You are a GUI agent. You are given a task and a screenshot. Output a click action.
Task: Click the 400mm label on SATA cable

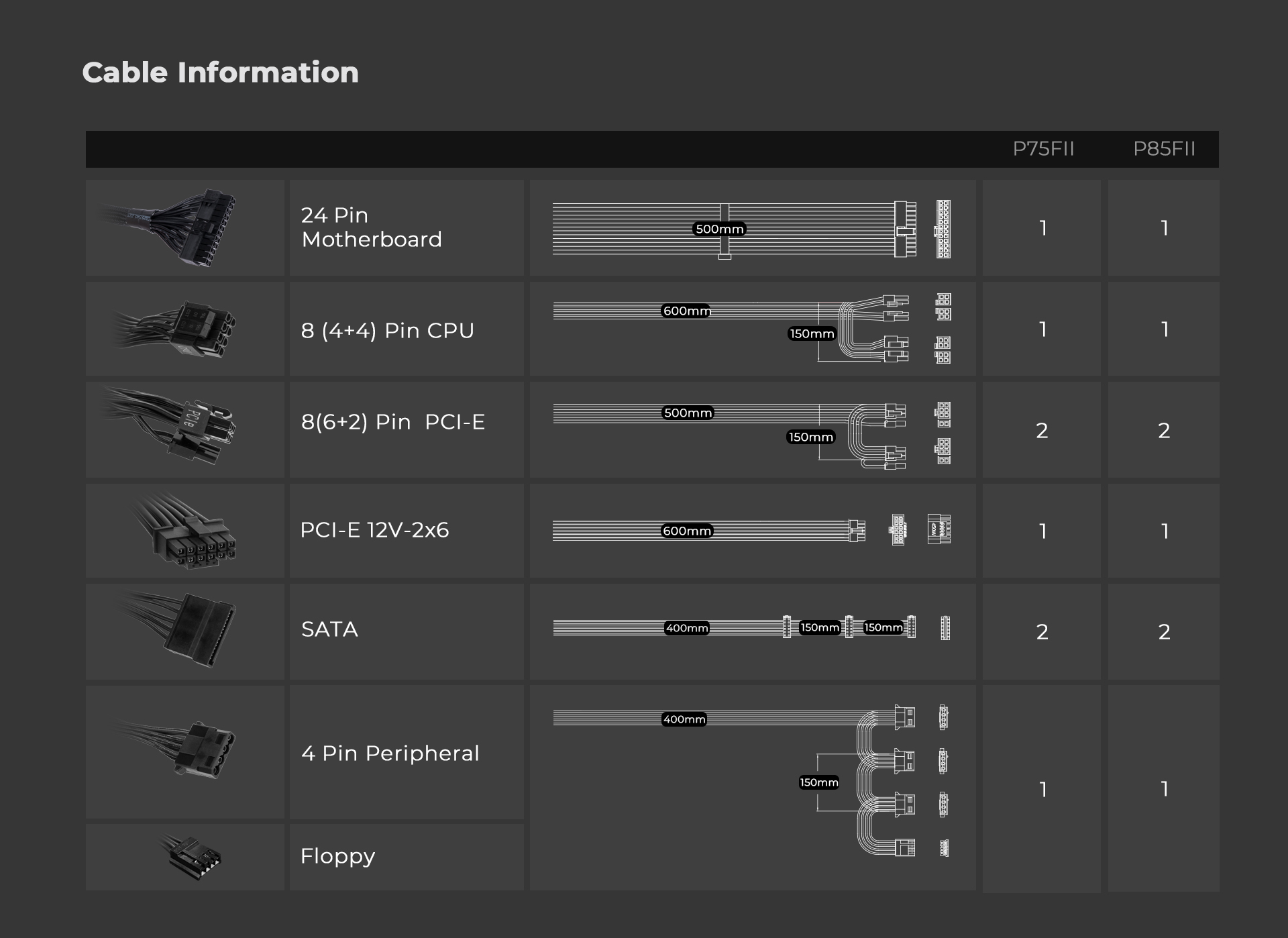coord(686,628)
